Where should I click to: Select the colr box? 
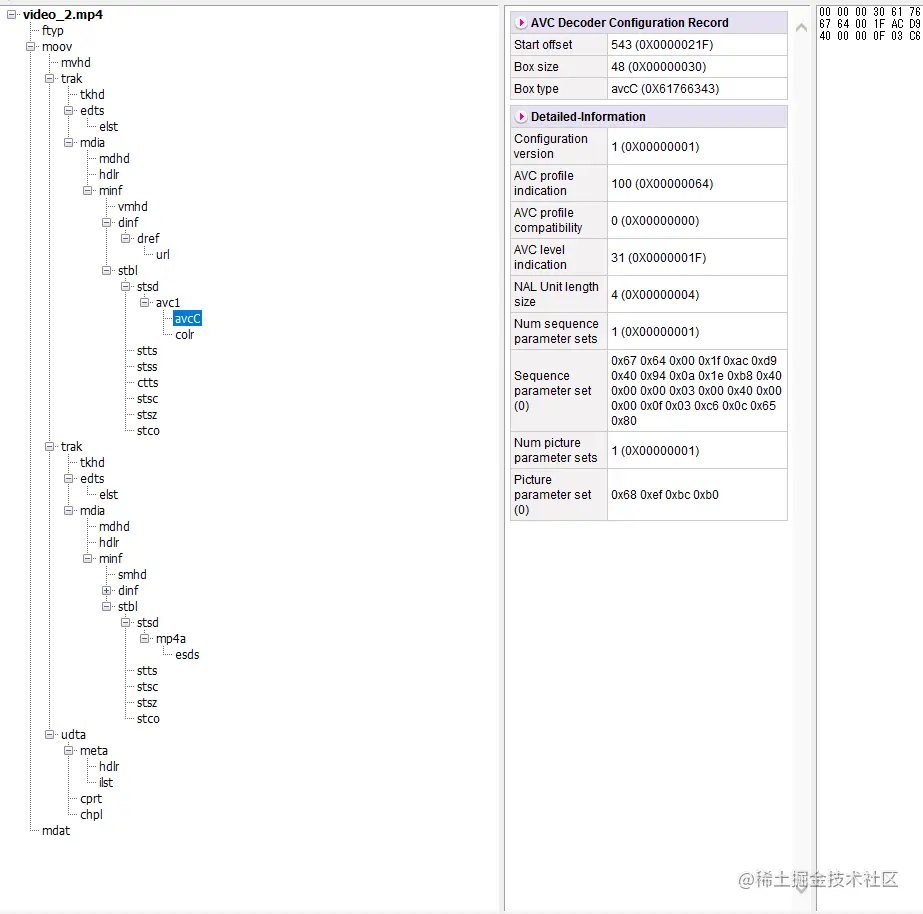click(184, 334)
